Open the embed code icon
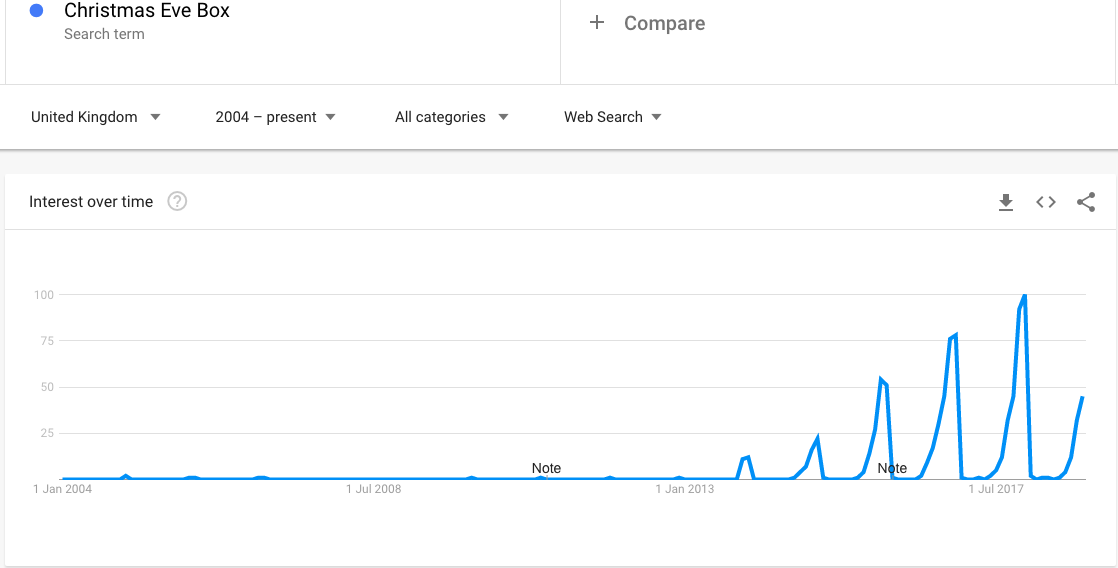 pyautogui.click(x=1045, y=202)
